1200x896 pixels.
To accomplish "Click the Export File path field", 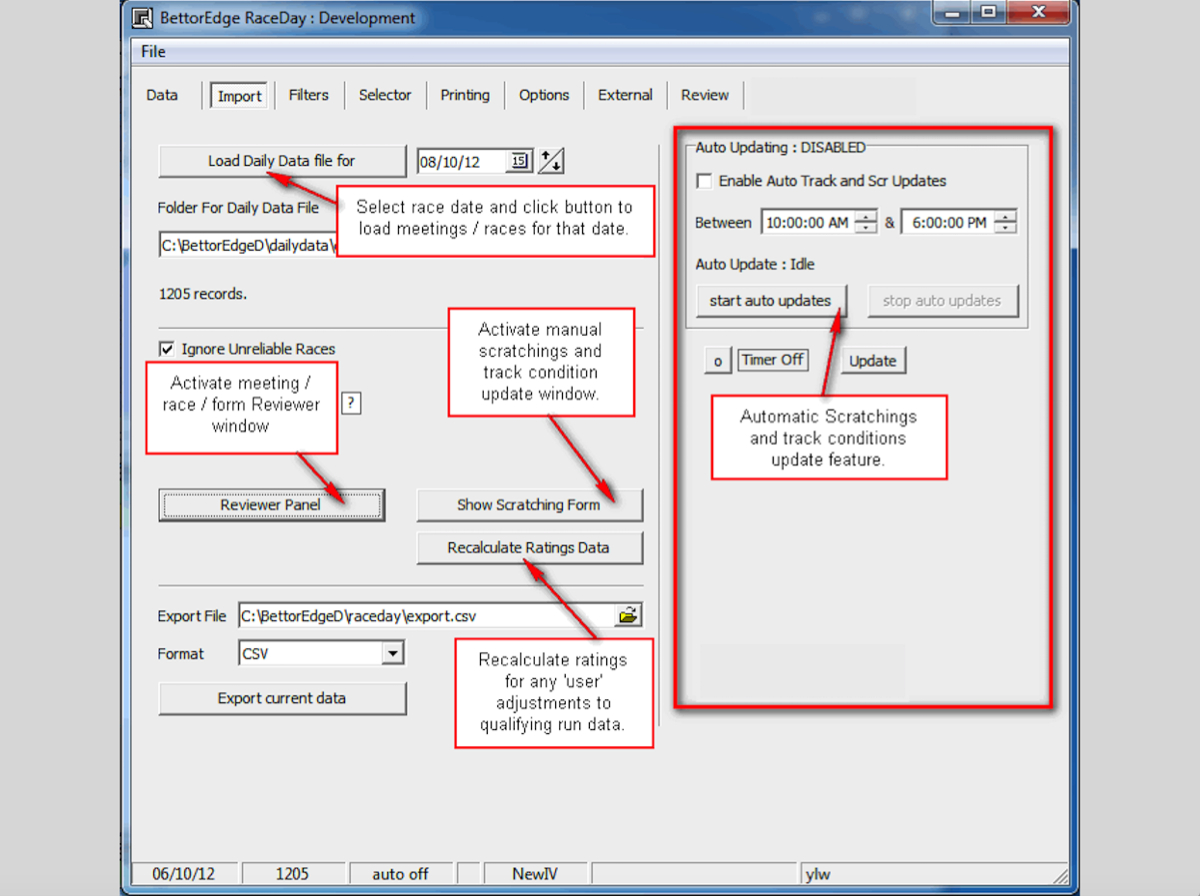I will pyautogui.click(x=426, y=616).
